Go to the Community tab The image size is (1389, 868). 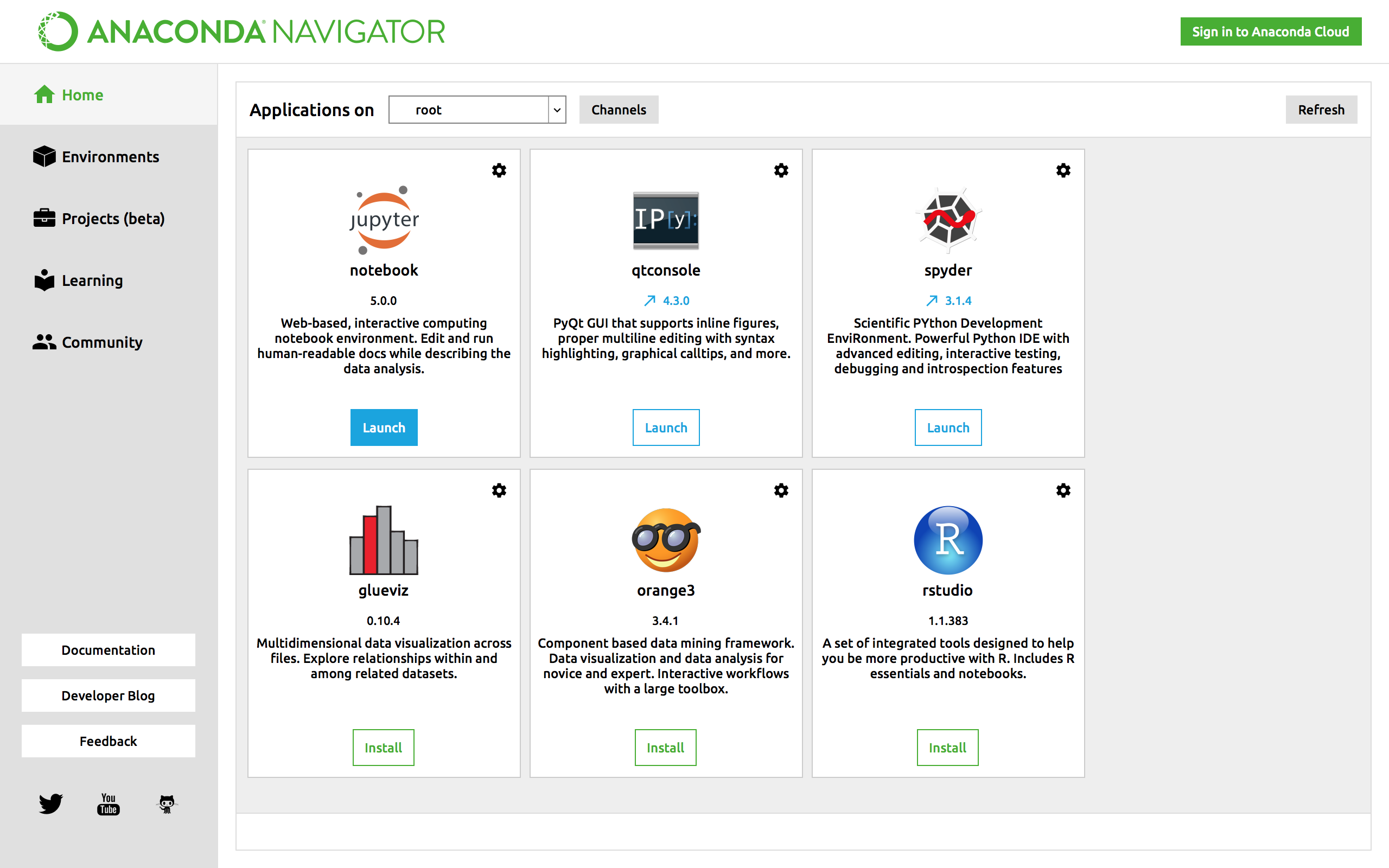(101, 342)
